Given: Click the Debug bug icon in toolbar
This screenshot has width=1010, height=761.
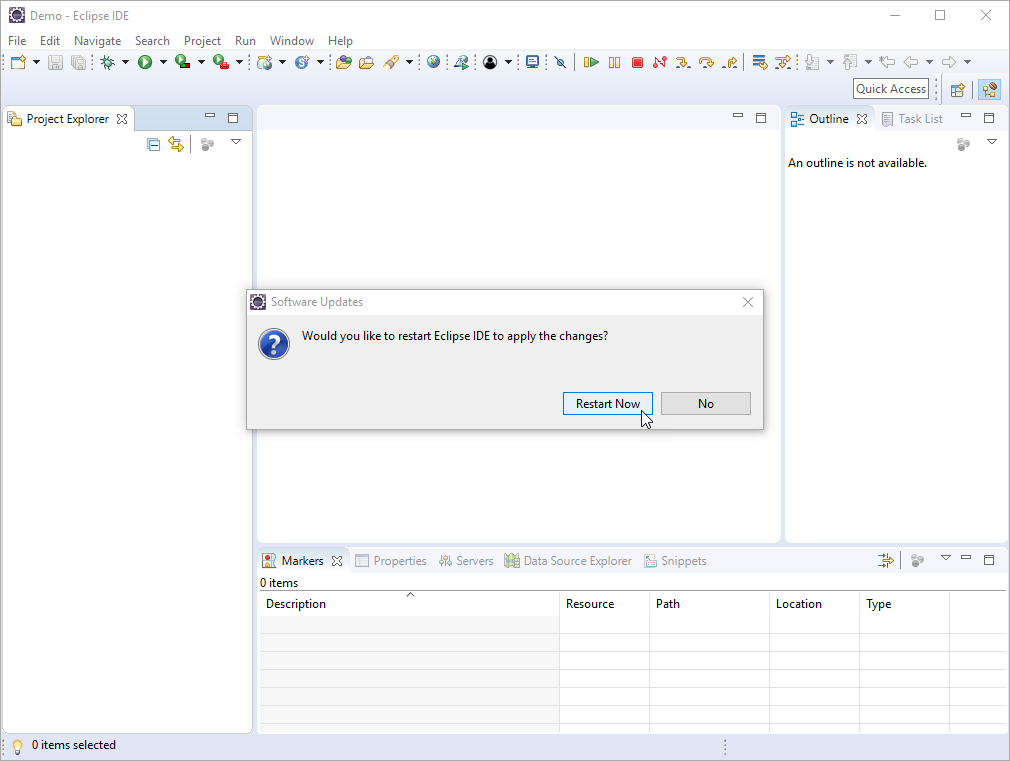Looking at the screenshot, I should click(108, 62).
